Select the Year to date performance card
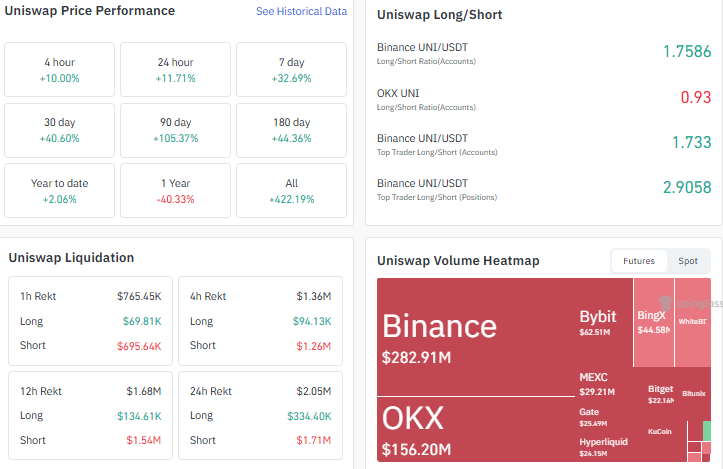The width and height of the screenshot is (723, 469). point(59,190)
